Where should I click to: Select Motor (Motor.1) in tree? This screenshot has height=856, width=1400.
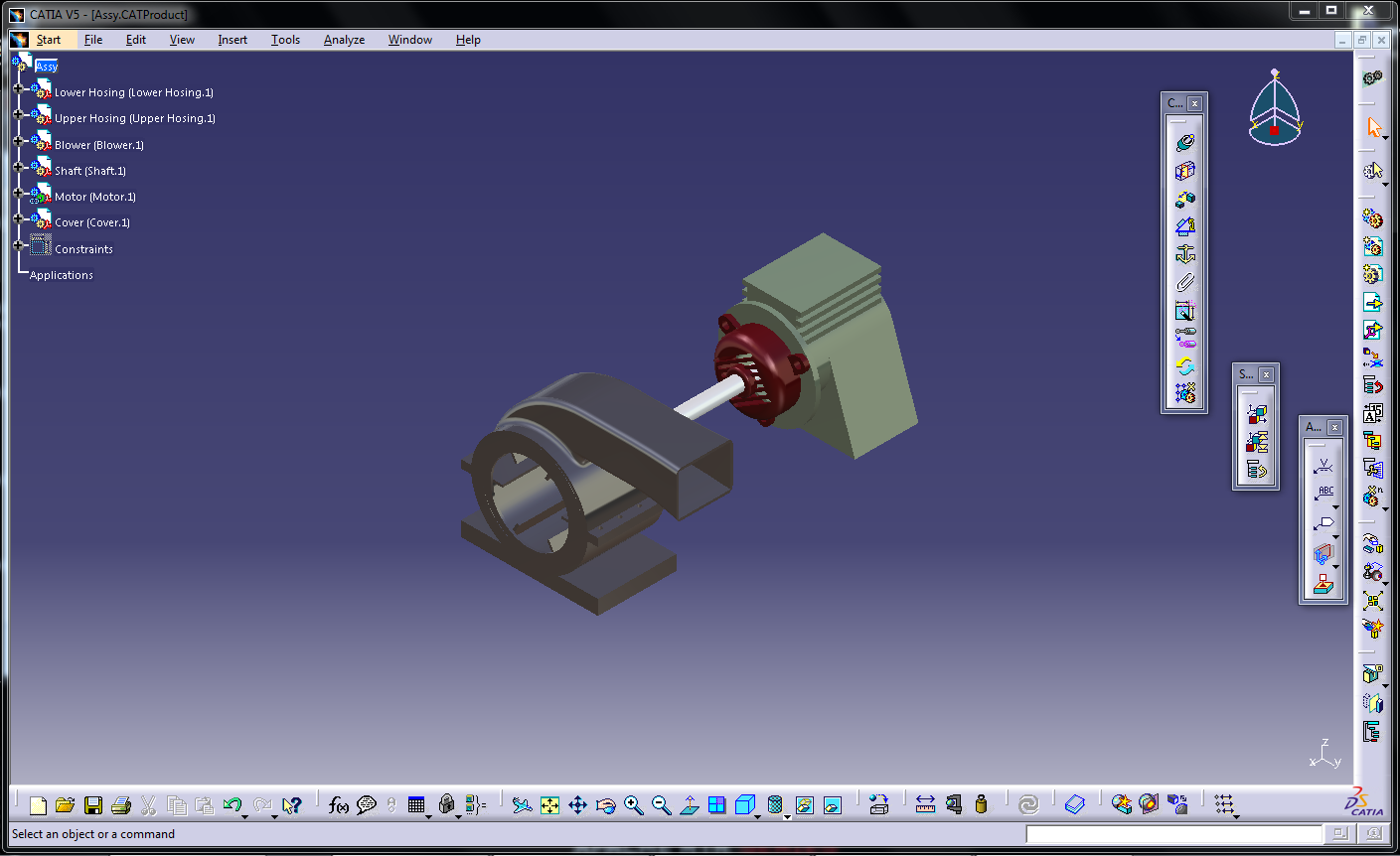pos(95,197)
